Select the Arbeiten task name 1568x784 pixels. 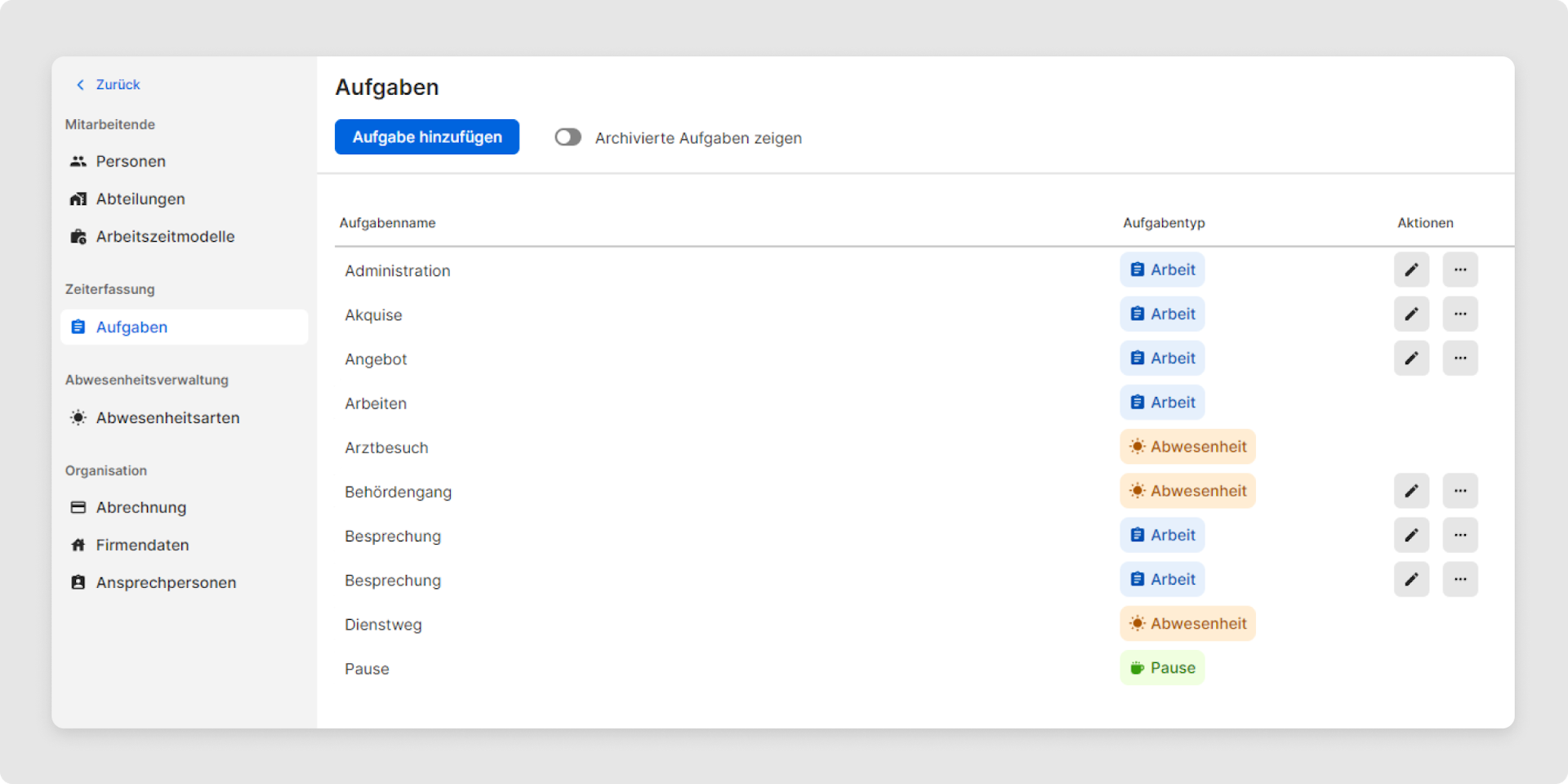pyautogui.click(x=376, y=403)
